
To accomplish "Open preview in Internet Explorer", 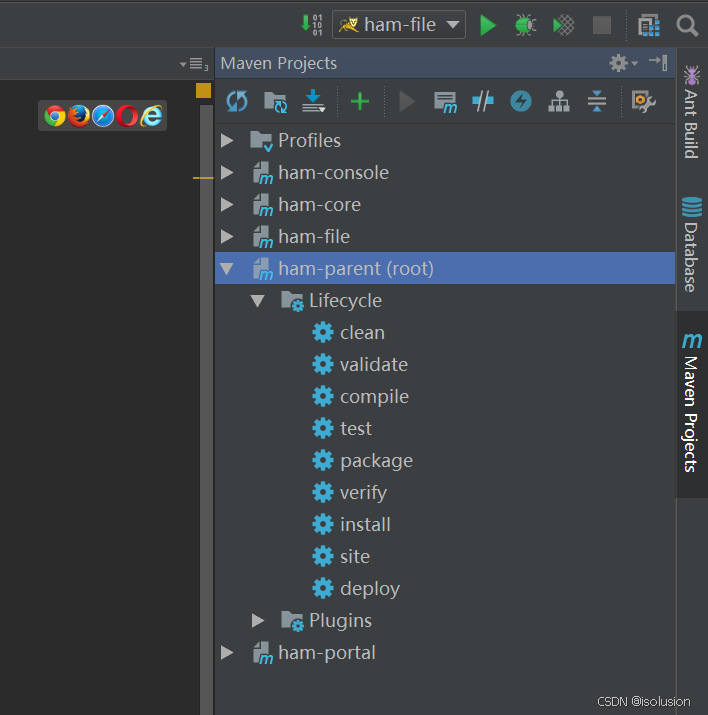I will coord(151,116).
